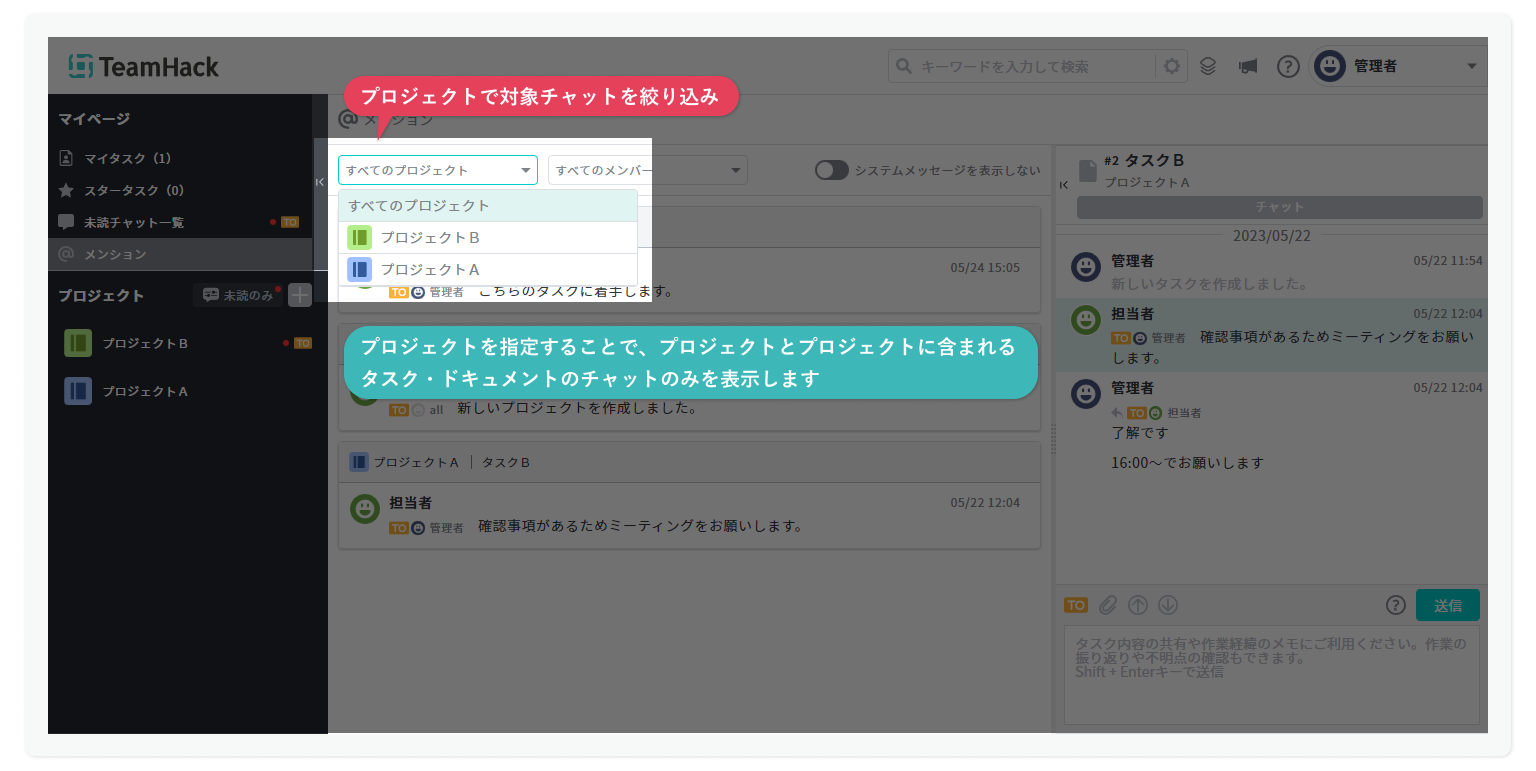1536x771 pixels.
Task: Toggle the 未読のみ unread-only filter
Action: click(238, 295)
